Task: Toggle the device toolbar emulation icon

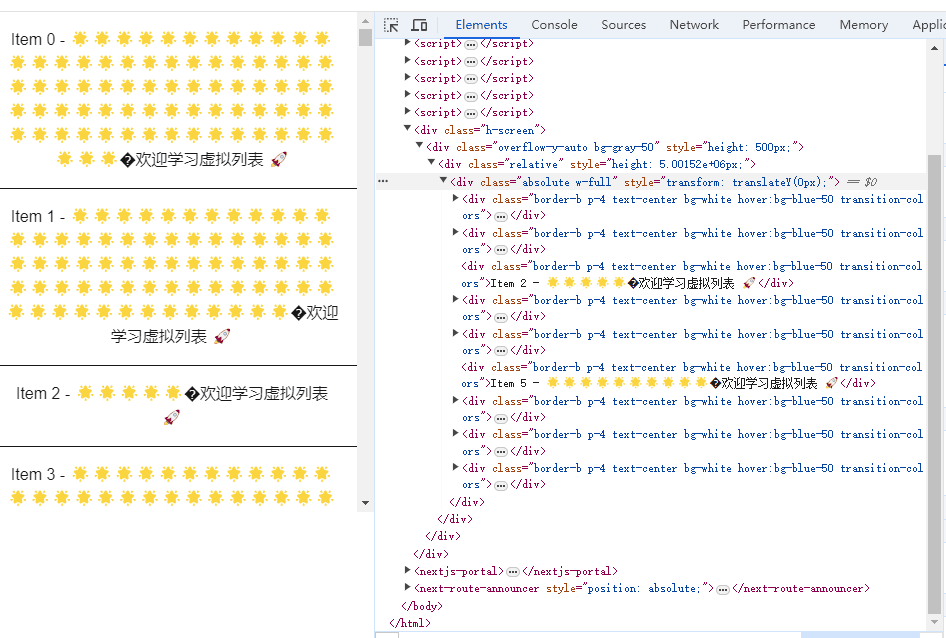Action: click(x=419, y=24)
